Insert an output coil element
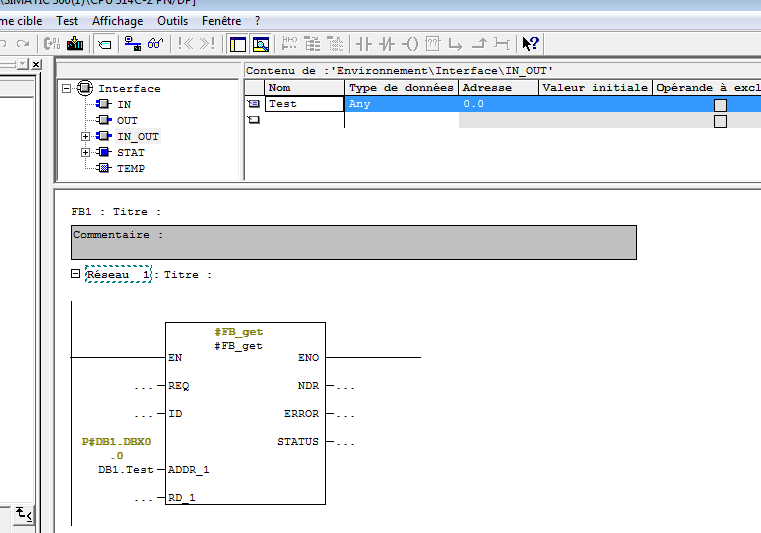This screenshot has height=533, width=761. pos(410,43)
